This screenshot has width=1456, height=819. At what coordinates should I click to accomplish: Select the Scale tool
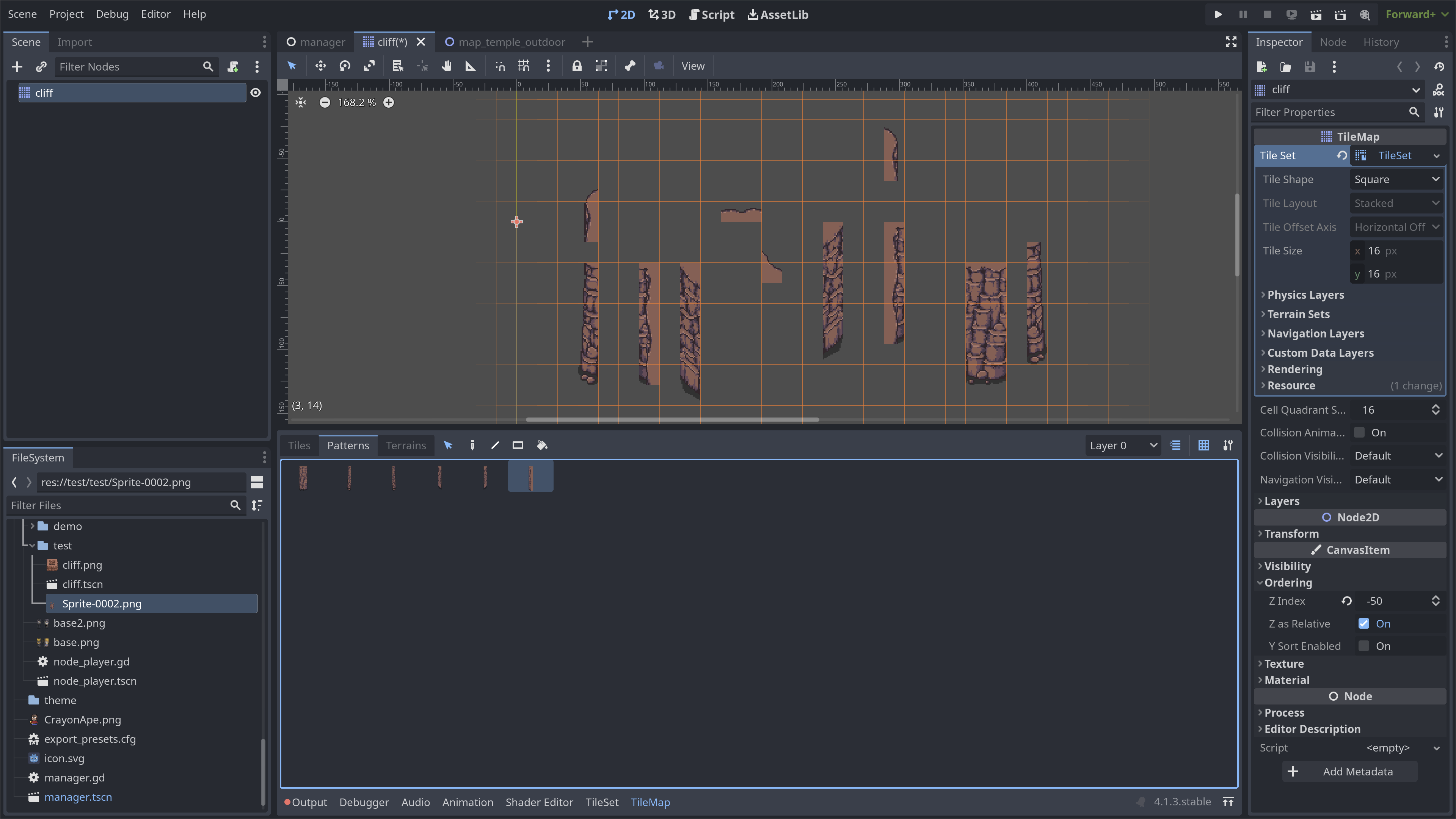(x=369, y=66)
